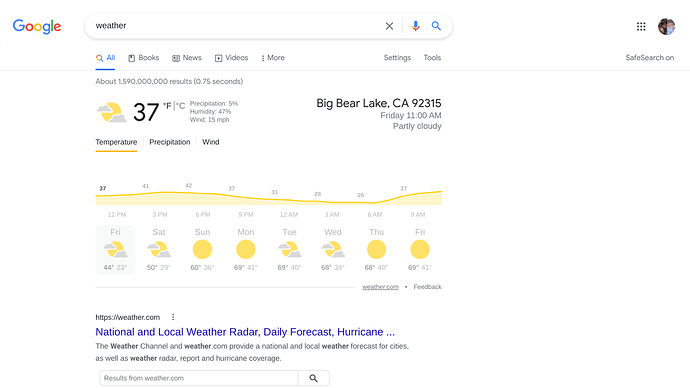
Task: Switch temperature units to °F
Action: [x=167, y=106]
